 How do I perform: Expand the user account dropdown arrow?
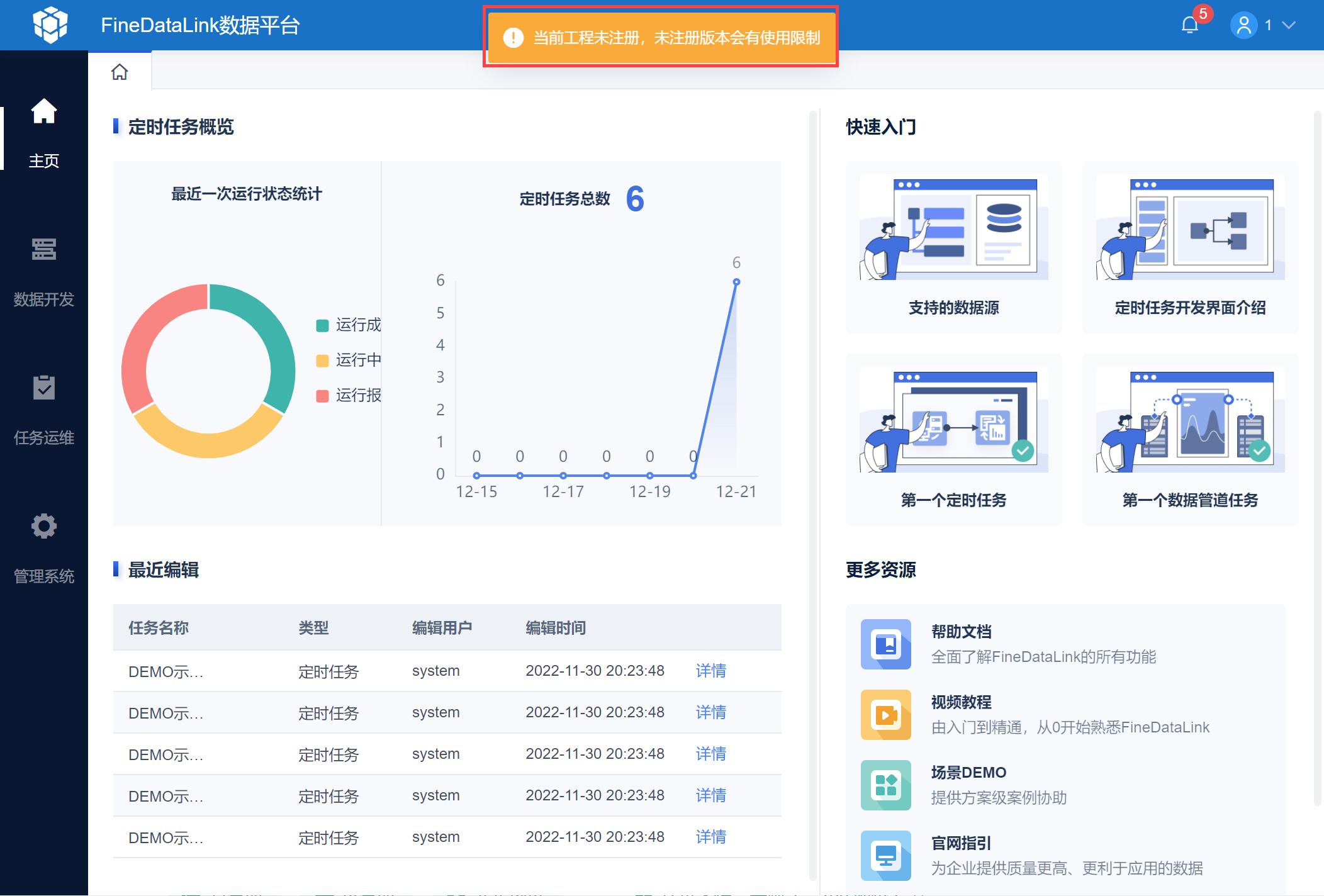(x=1289, y=25)
